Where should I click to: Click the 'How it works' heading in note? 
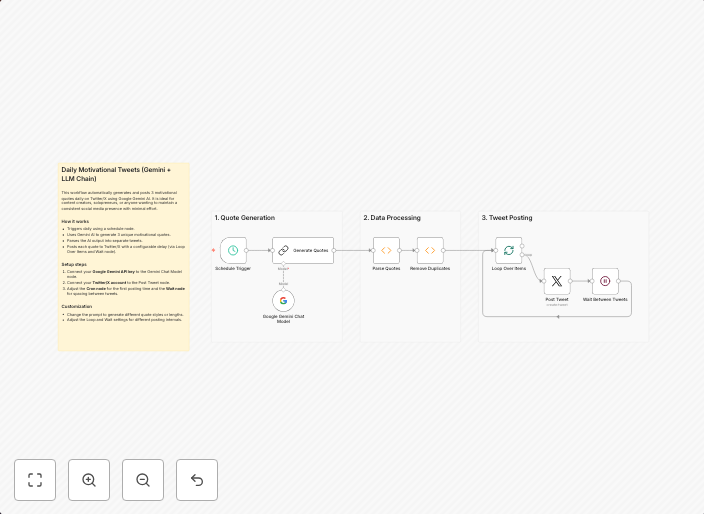point(75,221)
